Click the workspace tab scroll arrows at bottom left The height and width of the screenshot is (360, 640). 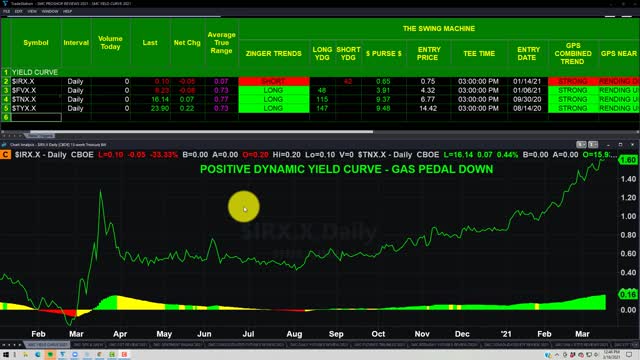(x=11, y=345)
